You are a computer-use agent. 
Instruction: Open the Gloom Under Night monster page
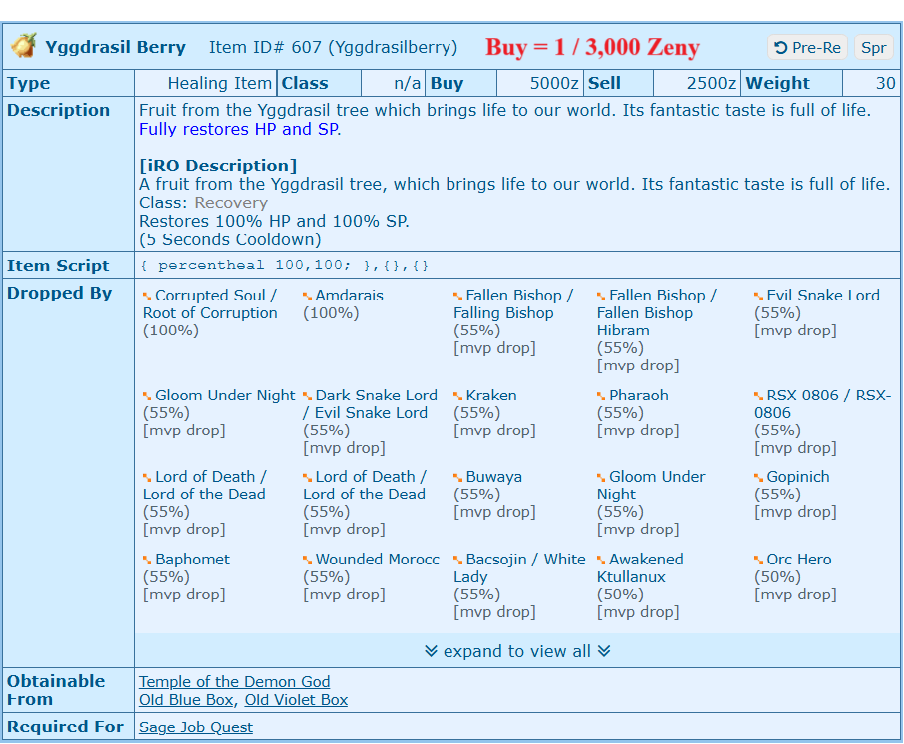pos(225,396)
